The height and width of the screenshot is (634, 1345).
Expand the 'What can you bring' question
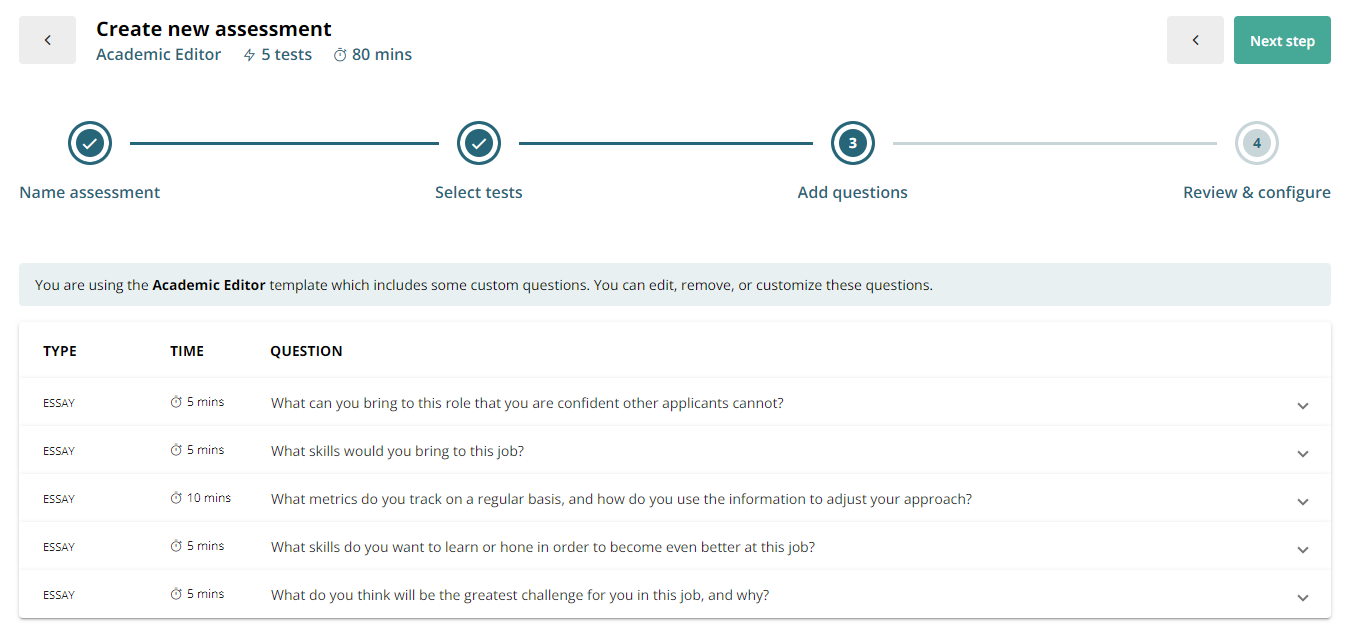pos(1303,406)
